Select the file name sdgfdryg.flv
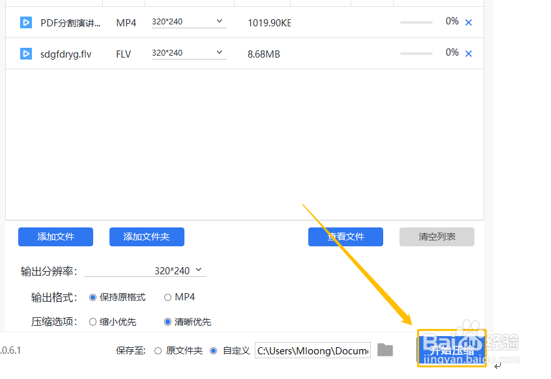 tap(66, 54)
